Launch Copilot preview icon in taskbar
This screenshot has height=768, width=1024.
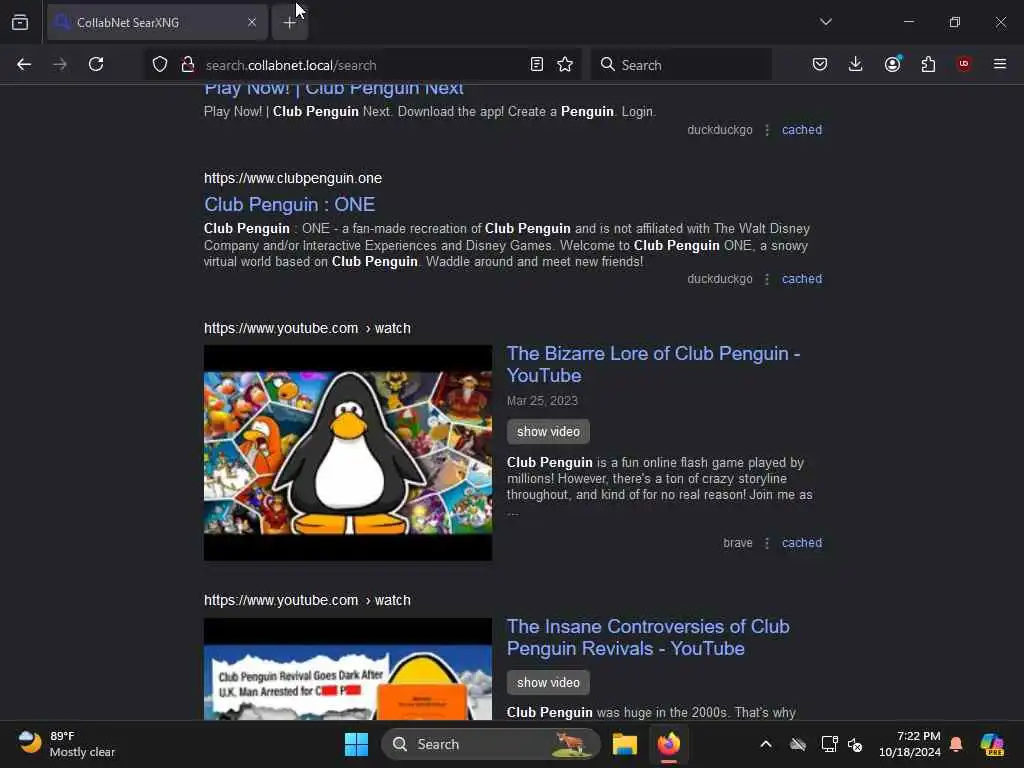pyautogui.click(x=992, y=744)
